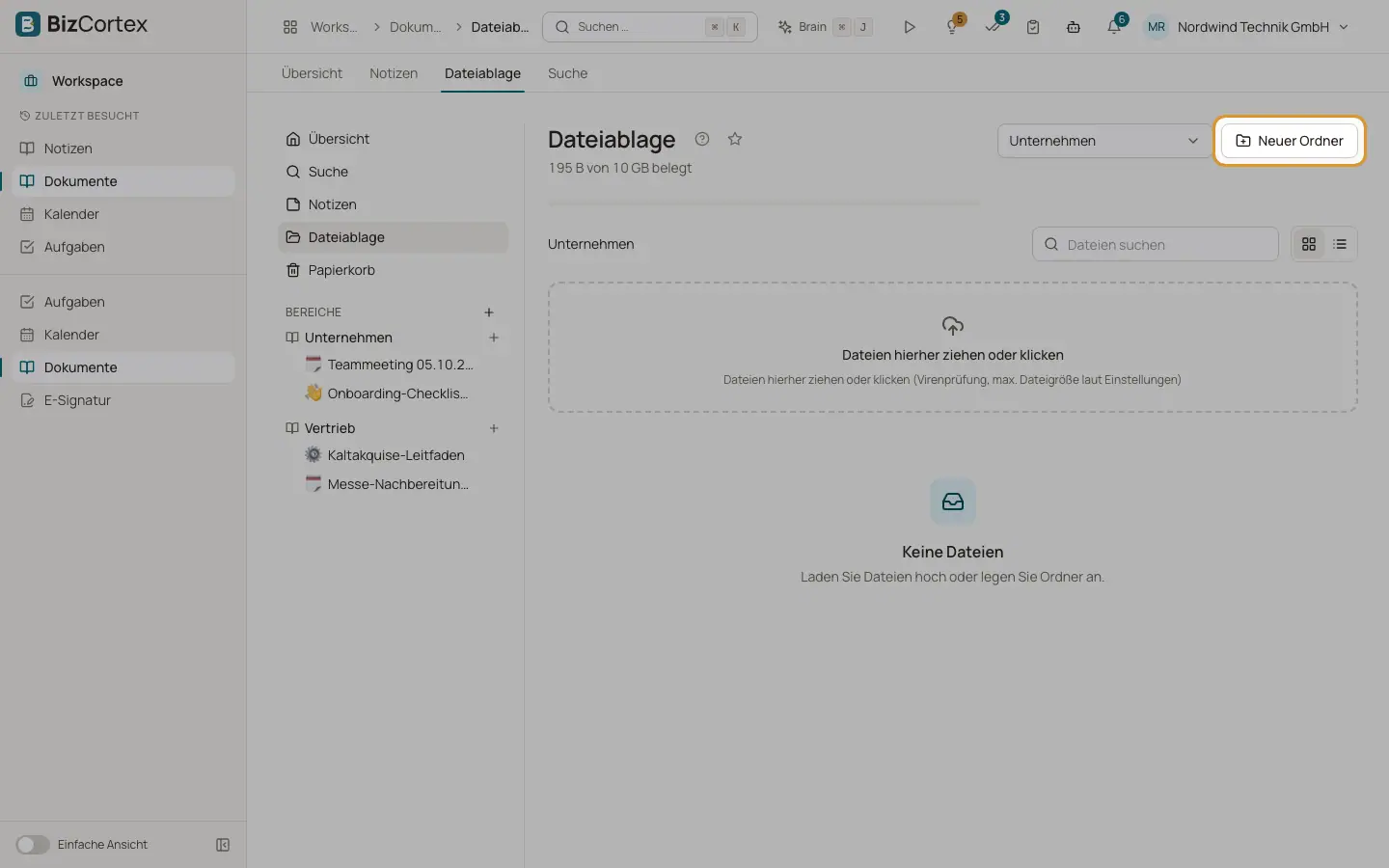This screenshot has width=1389, height=868.
Task: Click the Dateien suchen search field
Action: tap(1156, 244)
